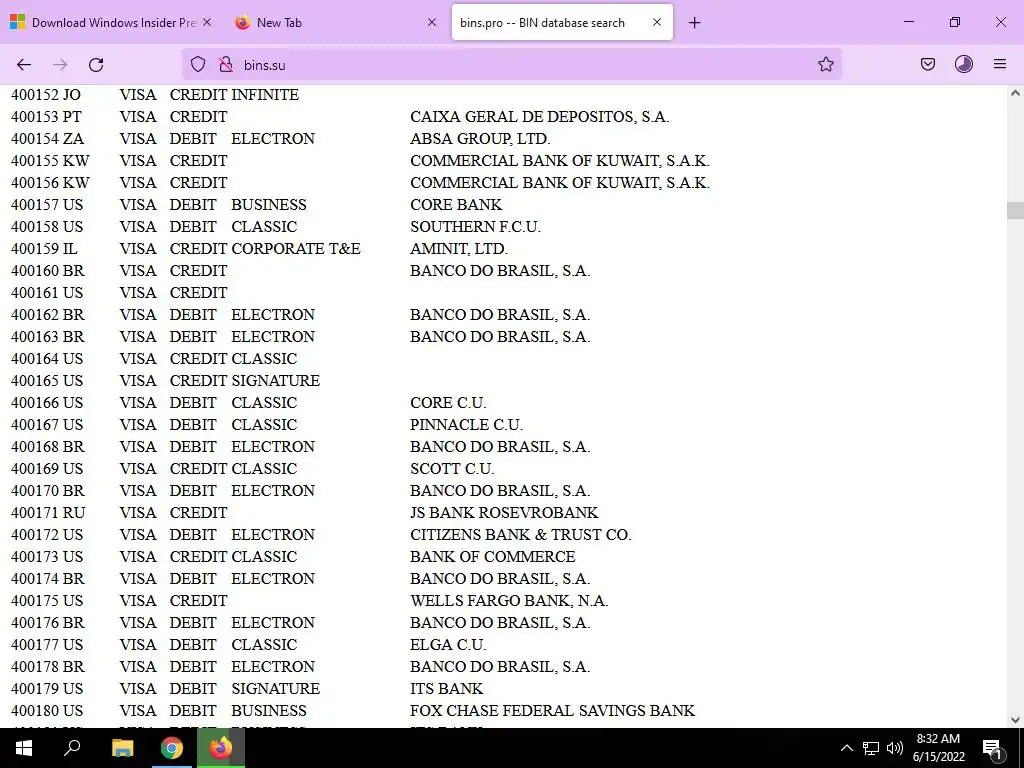Select the bins.pro BIN database search tab

(x=562, y=22)
